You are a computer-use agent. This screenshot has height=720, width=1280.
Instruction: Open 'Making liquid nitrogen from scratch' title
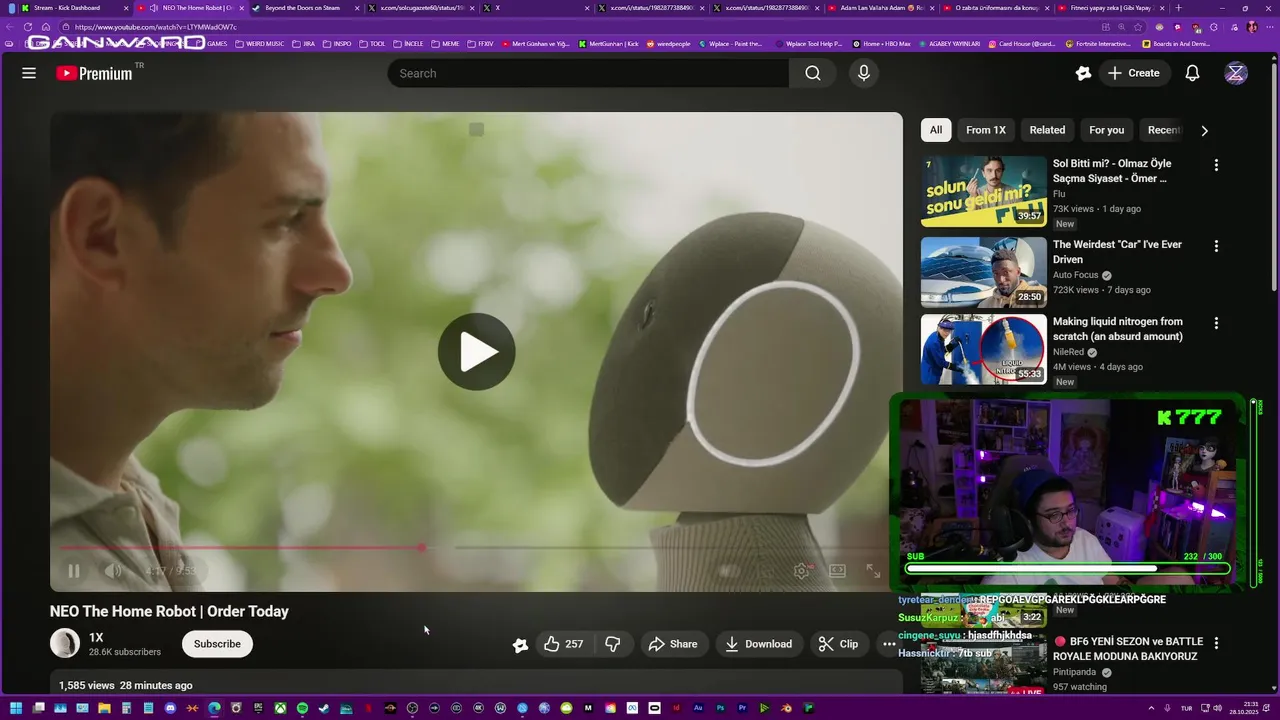click(x=1118, y=329)
